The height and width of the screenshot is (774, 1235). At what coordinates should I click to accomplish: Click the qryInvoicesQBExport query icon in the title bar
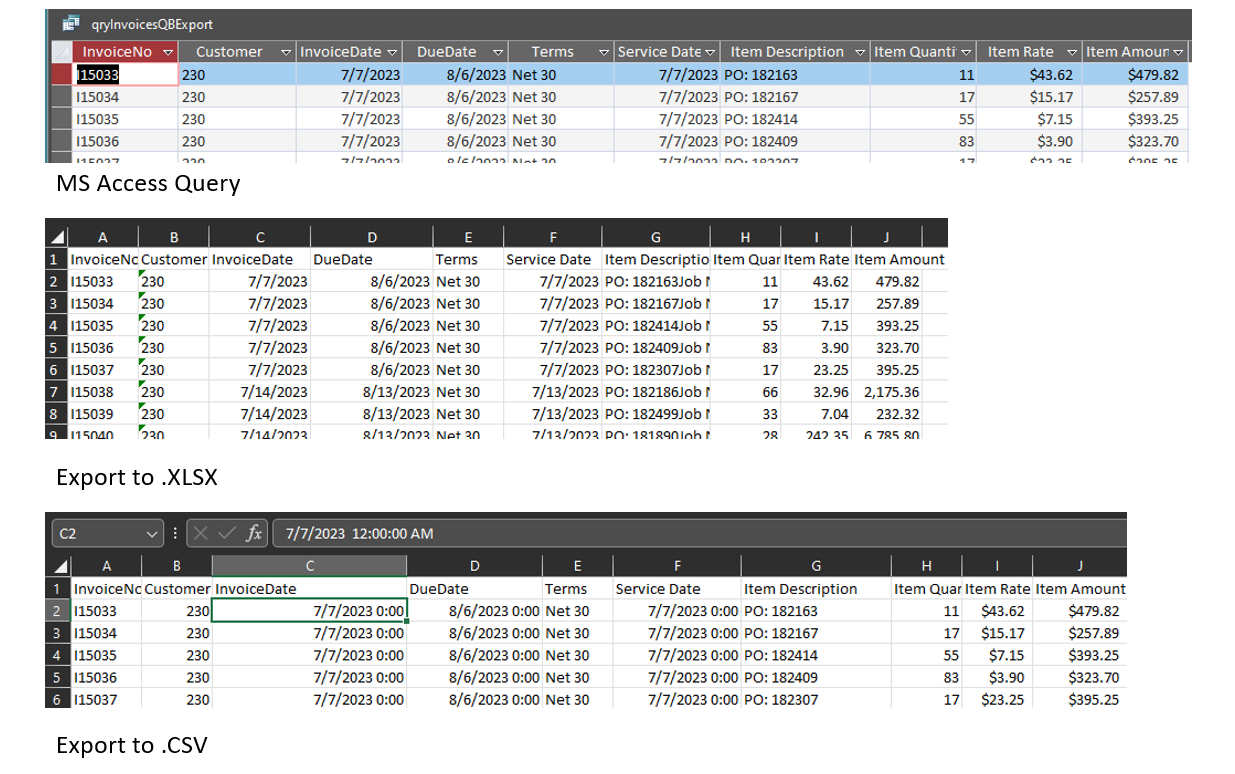tap(71, 23)
